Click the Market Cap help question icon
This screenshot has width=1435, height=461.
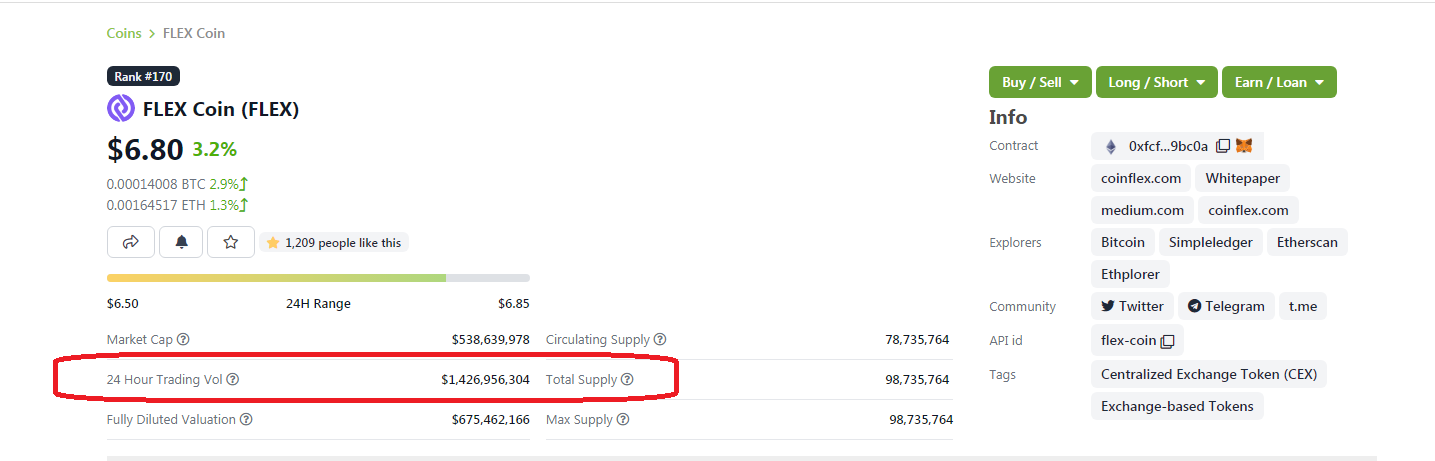tap(183, 340)
